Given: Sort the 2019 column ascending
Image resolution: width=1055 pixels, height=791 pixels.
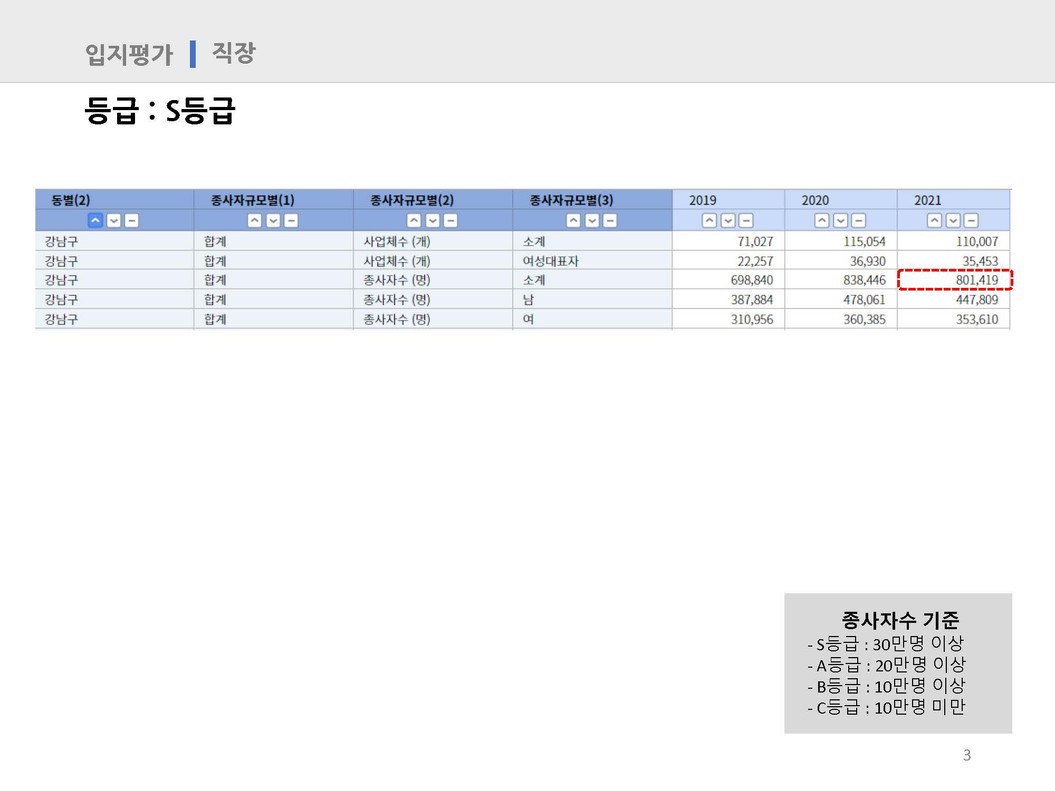Looking at the screenshot, I should click(709, 221).
